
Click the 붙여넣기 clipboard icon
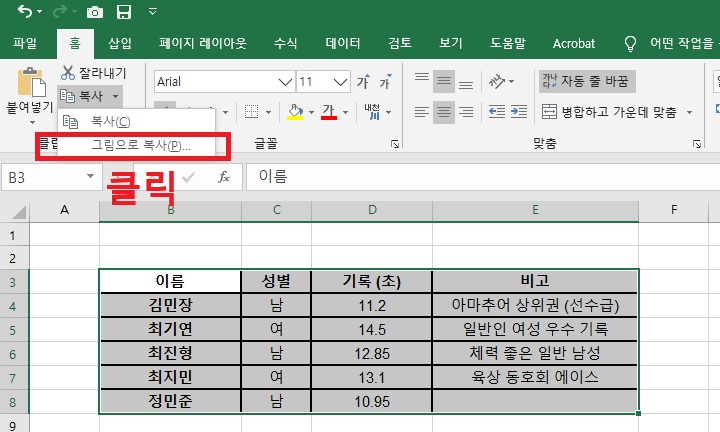tap(31, 83)
